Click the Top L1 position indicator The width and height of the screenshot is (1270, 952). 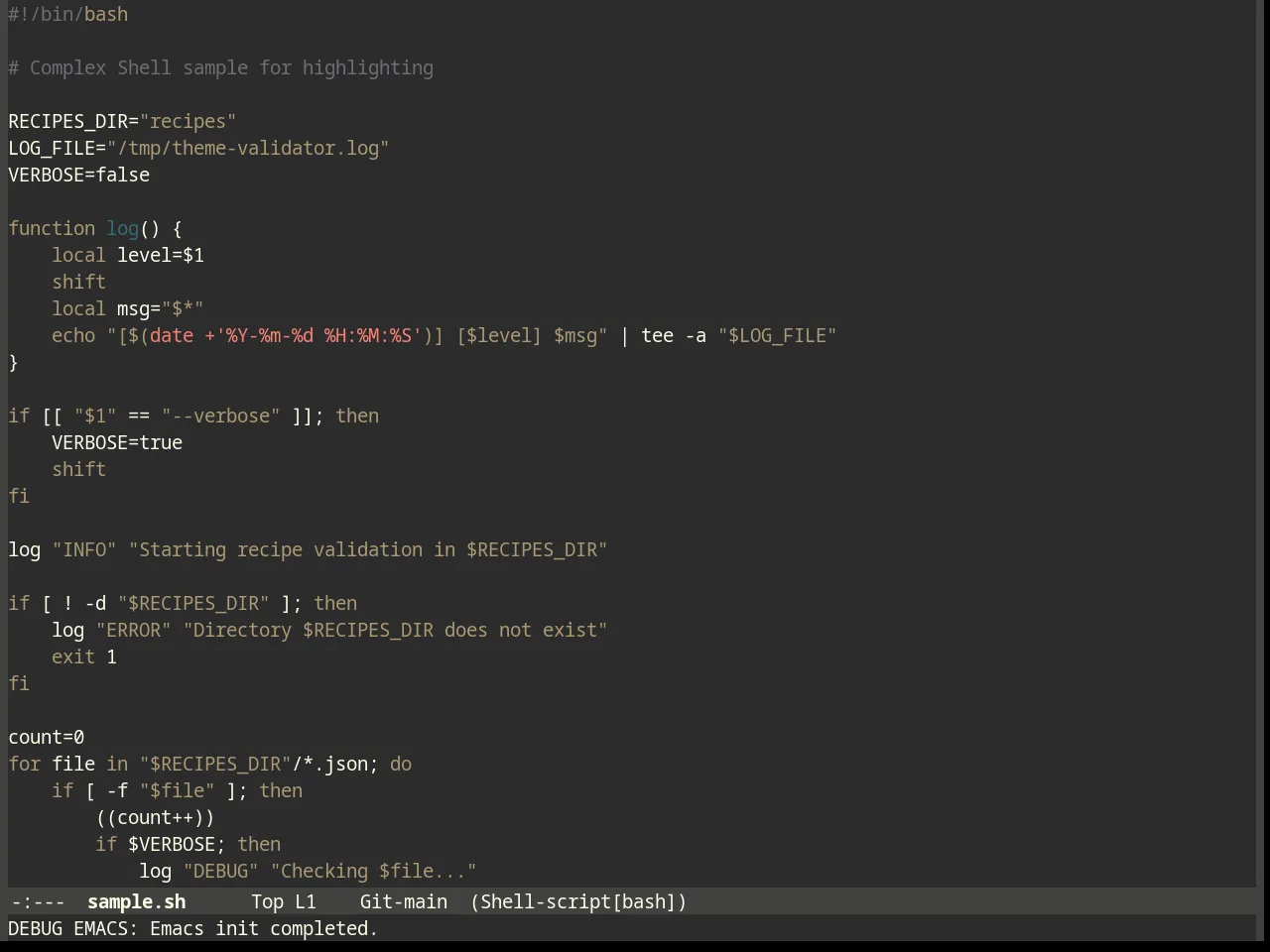(283, 901)
